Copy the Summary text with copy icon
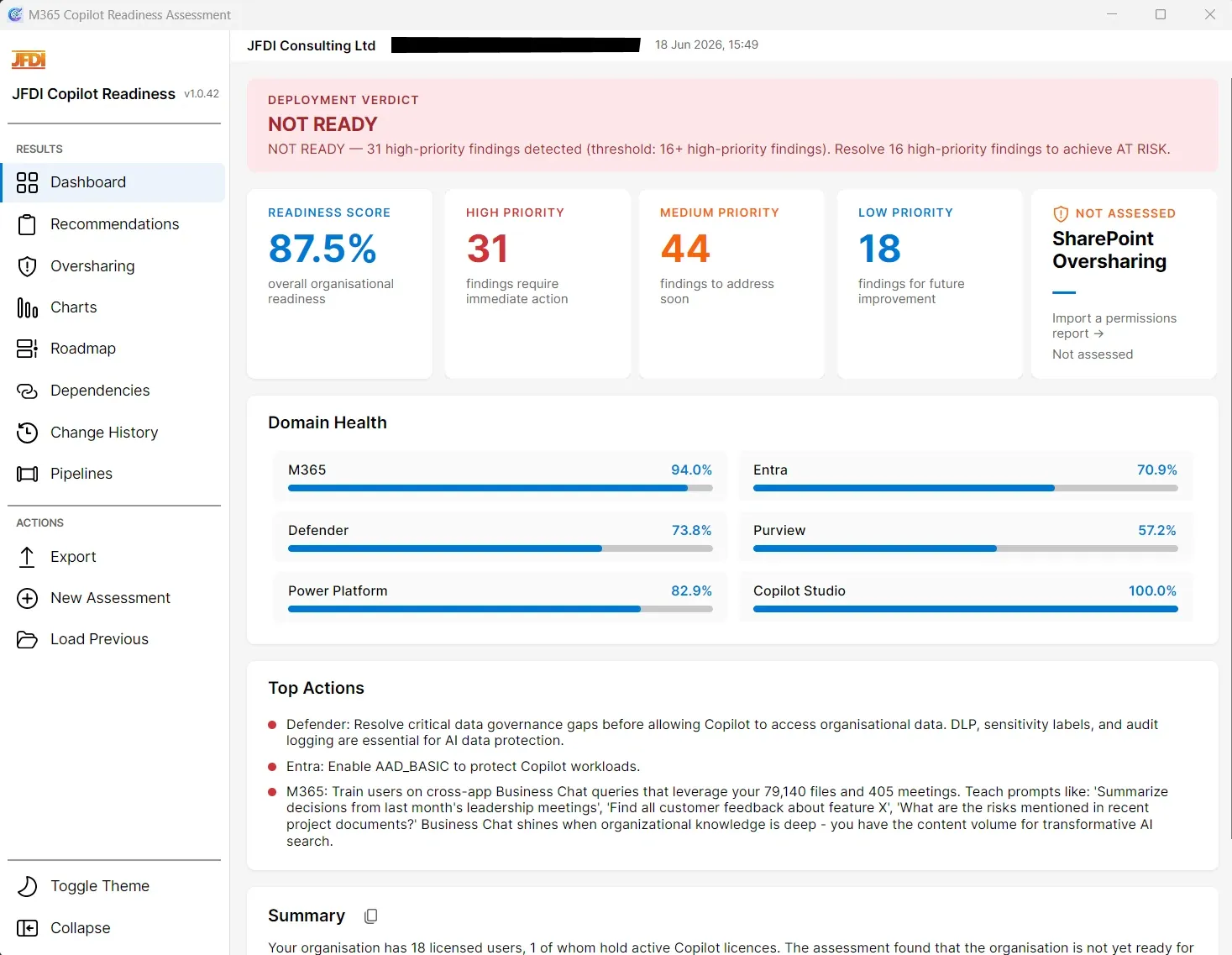The height and width of the screenshot is (955, 1232). (x=370, y=916)
